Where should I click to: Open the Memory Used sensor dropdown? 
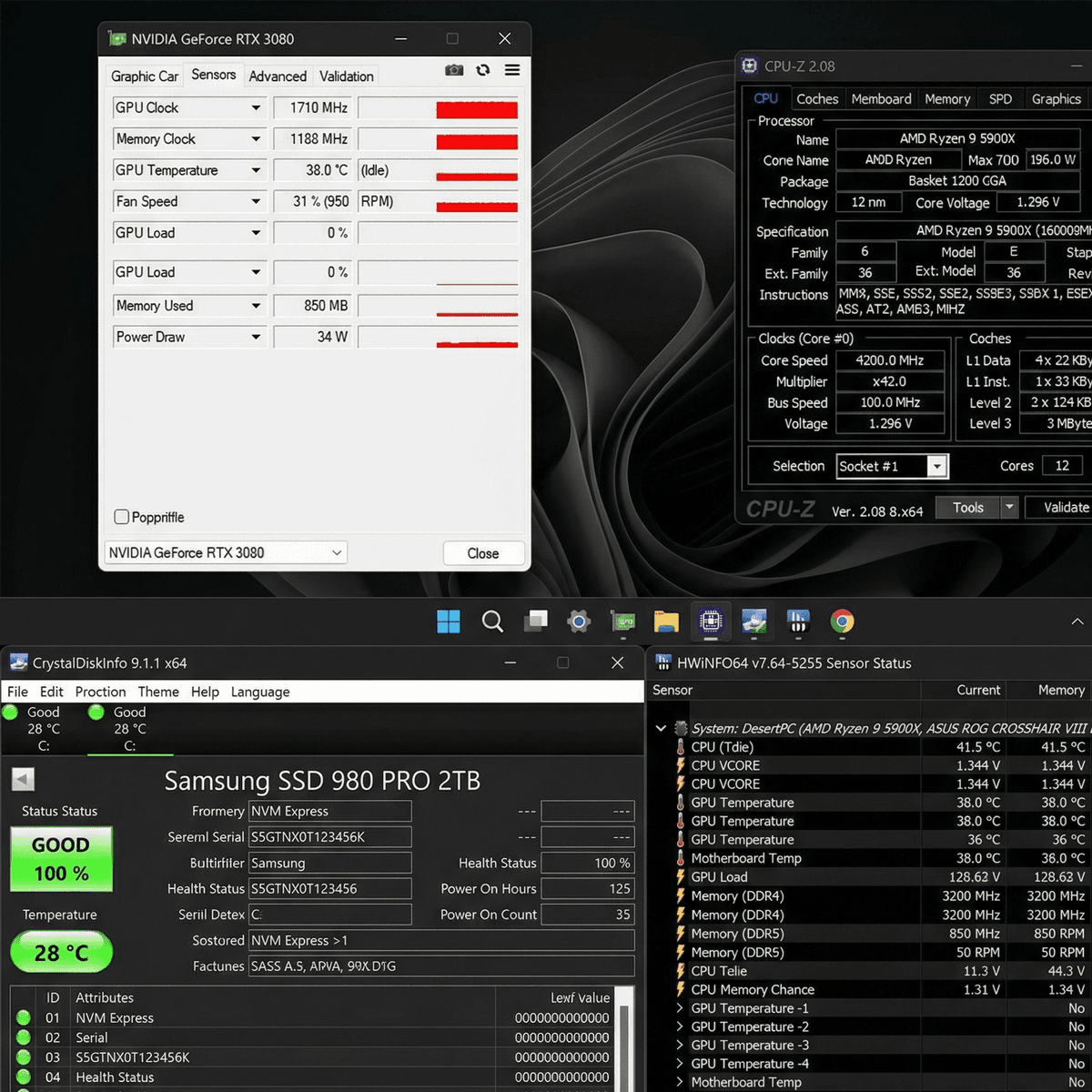coord(256,306)
